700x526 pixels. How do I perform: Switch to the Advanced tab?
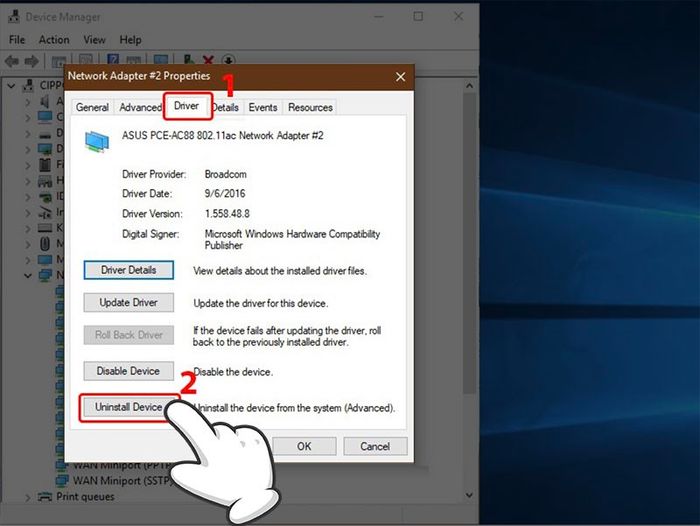140,107
